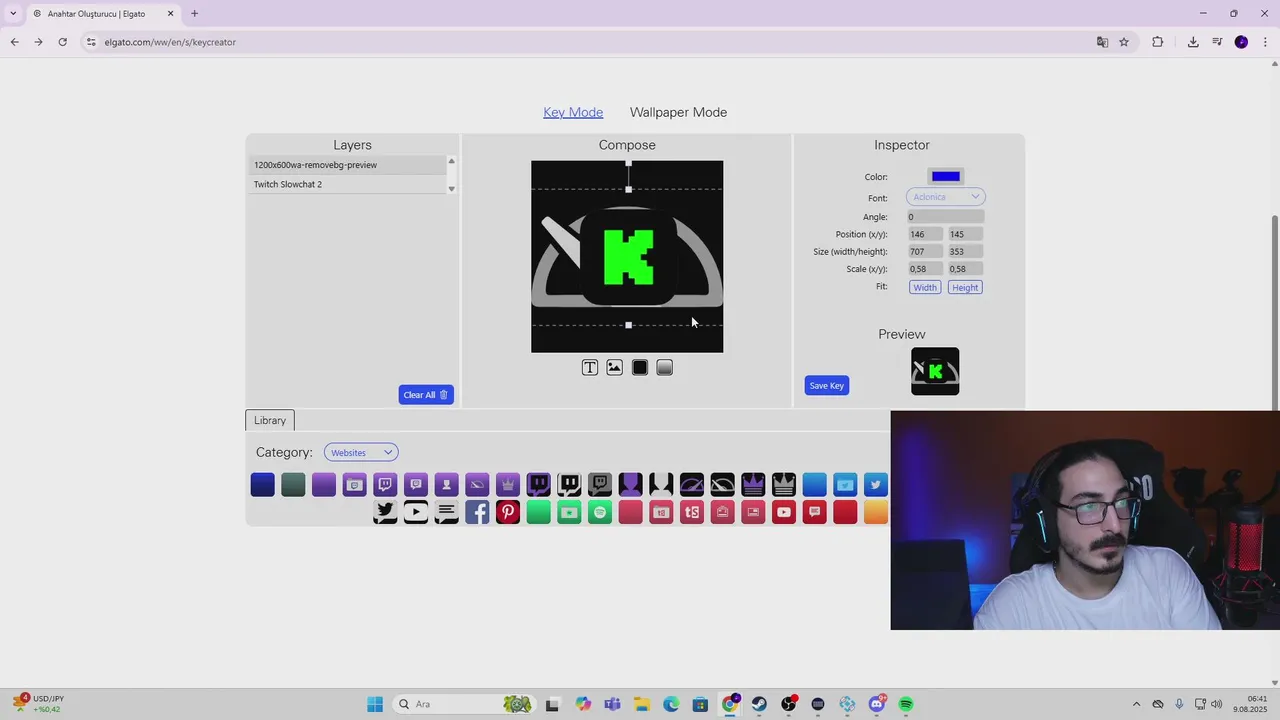The height and width of the screenshot is (720, 1280).
Task: Open Steam from the taskbar
Action: (x=759, y=704)
